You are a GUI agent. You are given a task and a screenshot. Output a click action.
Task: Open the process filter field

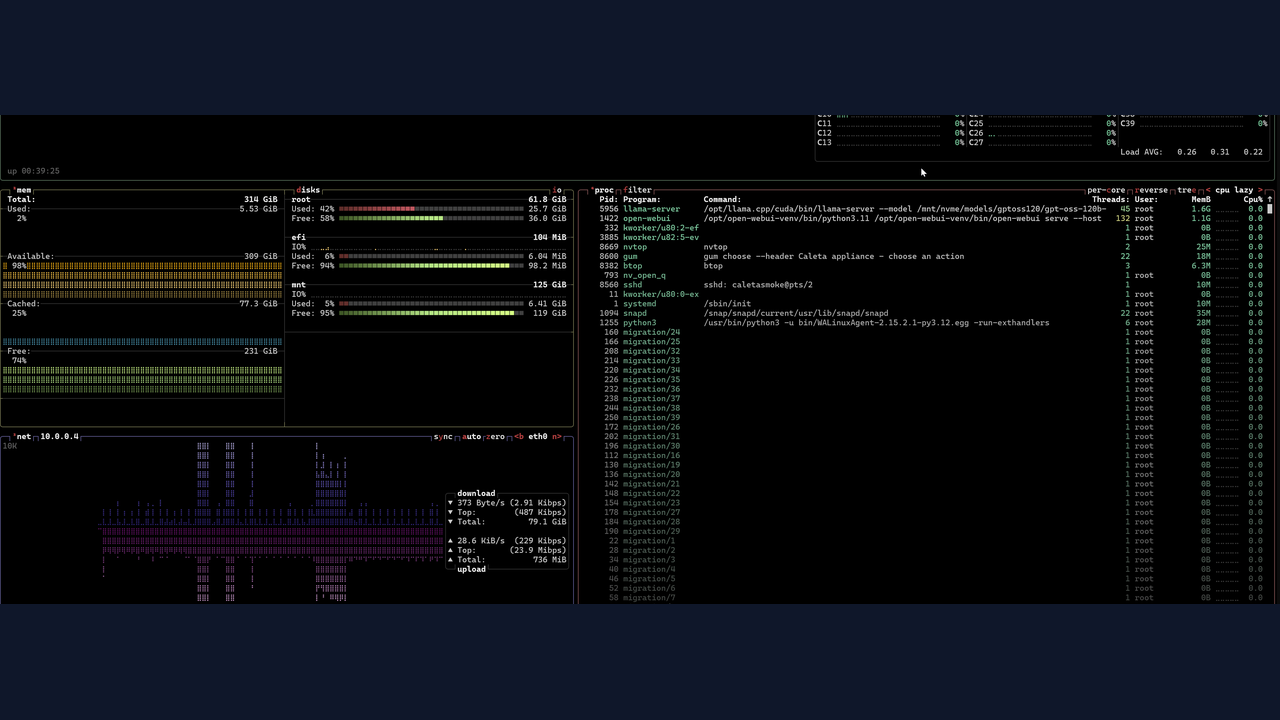pyautogui.click(x=637, y=190)
